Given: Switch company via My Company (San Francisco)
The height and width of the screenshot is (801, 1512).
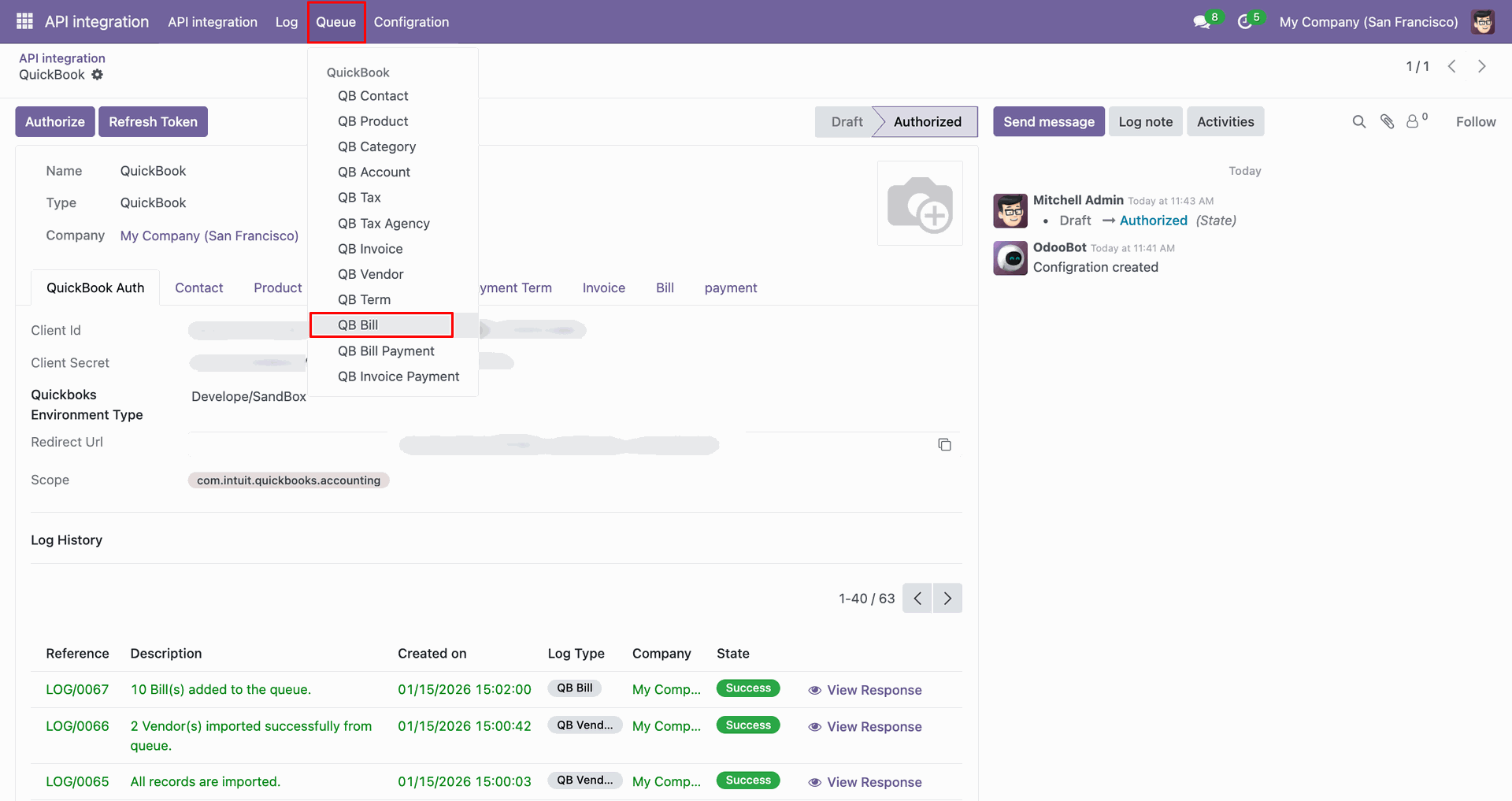Looking at the screenshot, I should pos(1369,22).
